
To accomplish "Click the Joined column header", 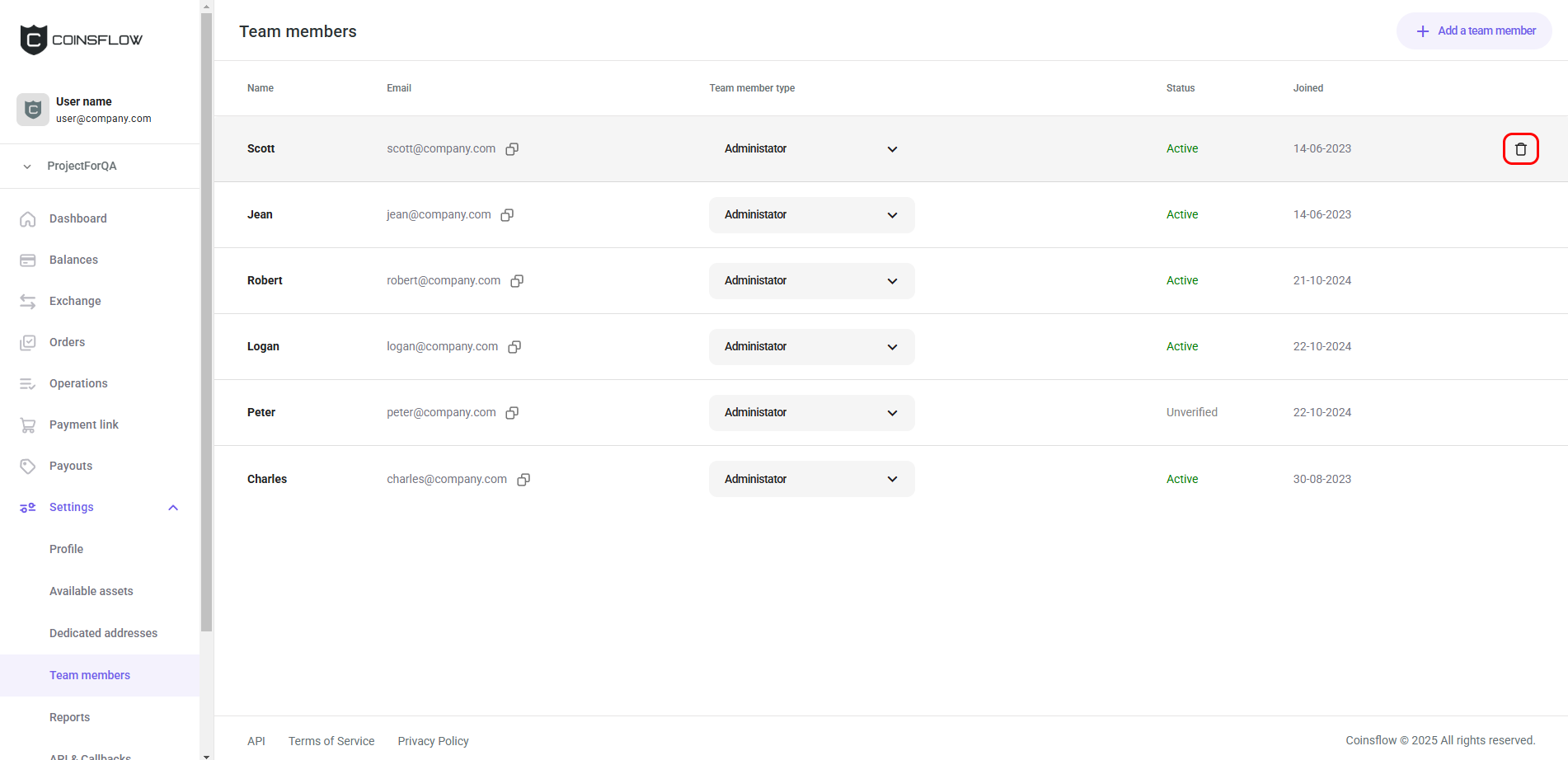I will [x=1308, y=88].
